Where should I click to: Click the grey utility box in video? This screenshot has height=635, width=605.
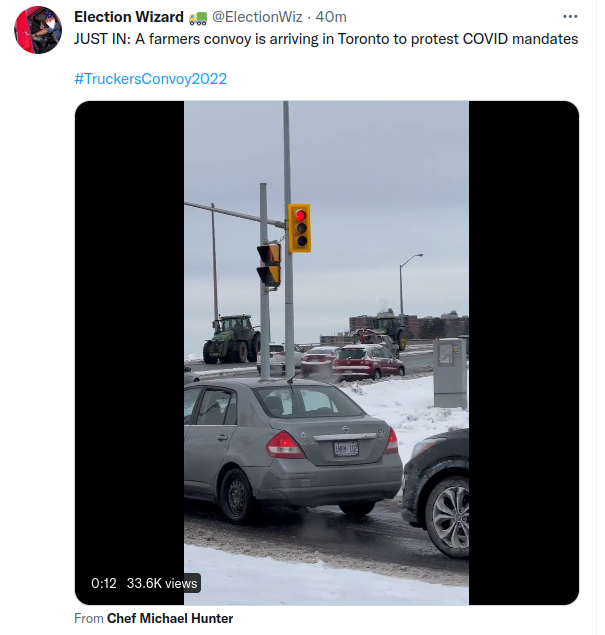[x=449, y=373]
